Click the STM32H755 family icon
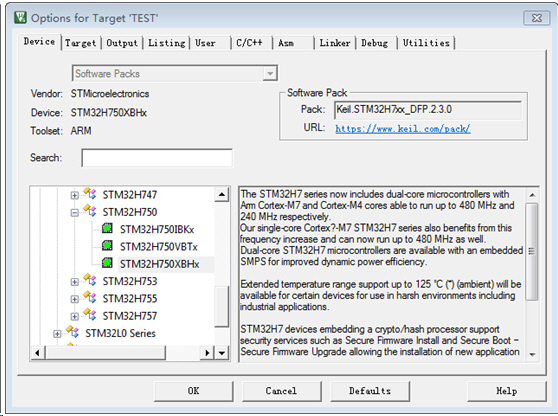Screen dimensions: 558x416 click(90, 297)
